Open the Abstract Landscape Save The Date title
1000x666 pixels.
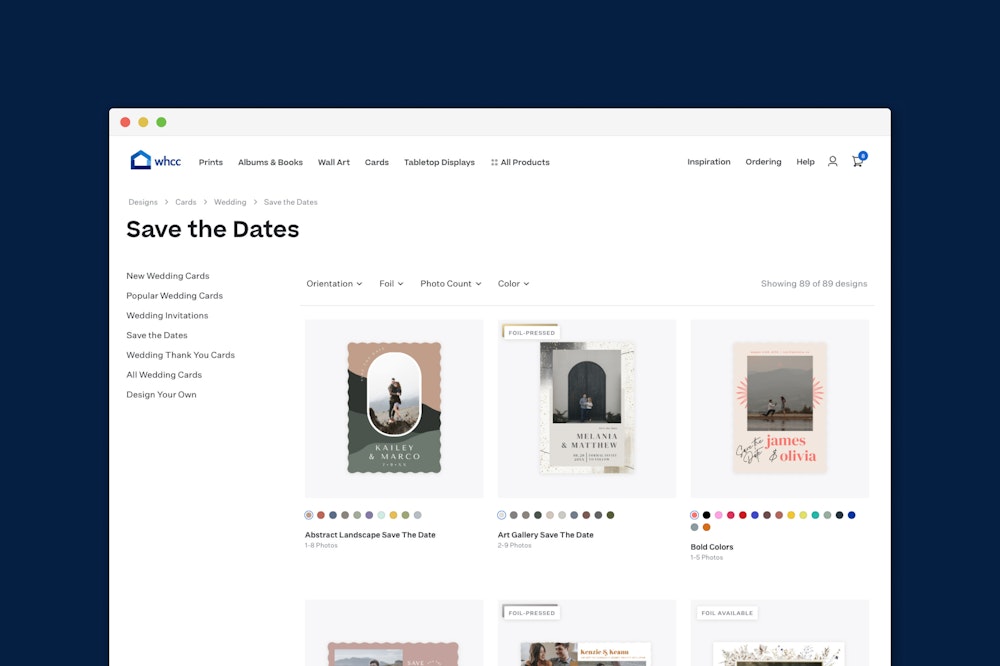click(x=370, y=535)
